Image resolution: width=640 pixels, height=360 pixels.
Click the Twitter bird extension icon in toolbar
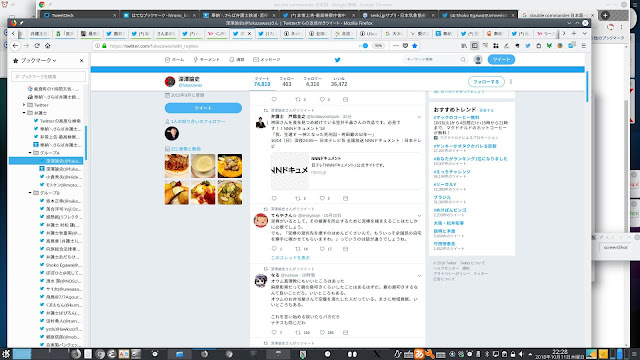(x=528, y=46)
